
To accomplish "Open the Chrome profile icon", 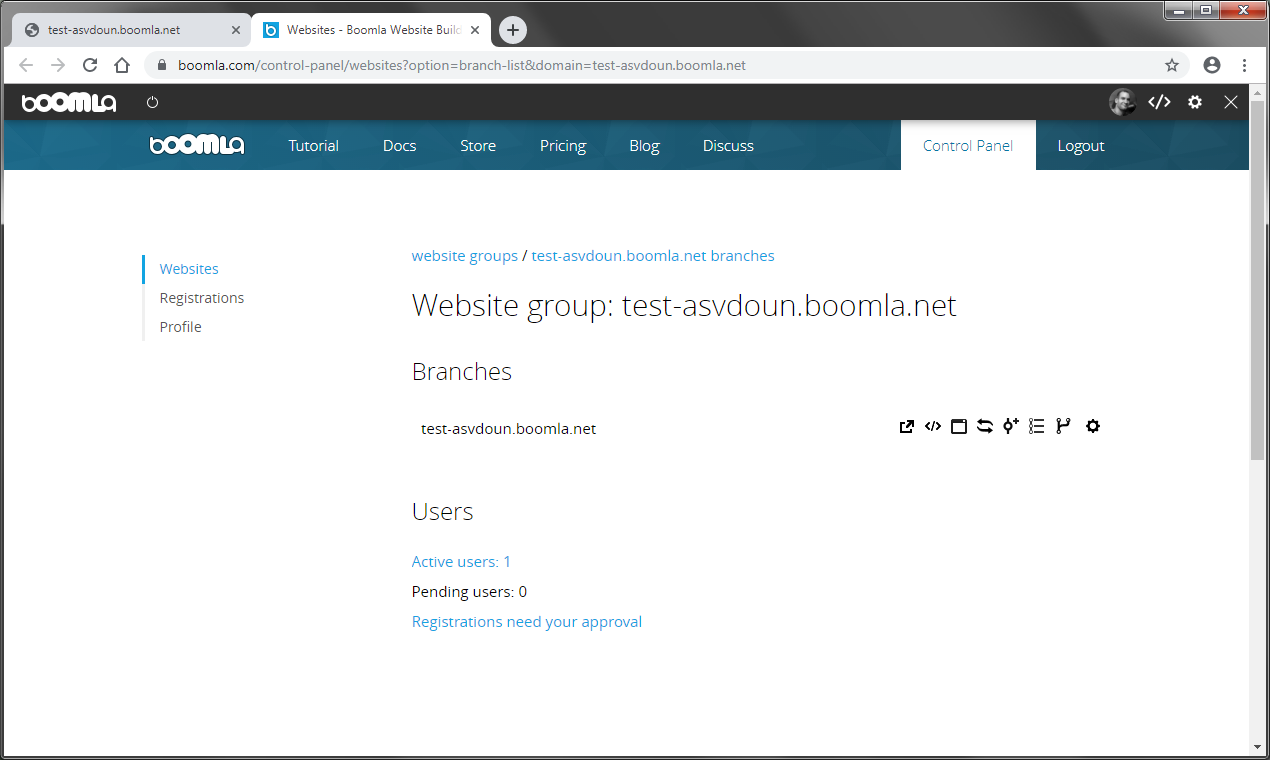I will click(1212, 65).
